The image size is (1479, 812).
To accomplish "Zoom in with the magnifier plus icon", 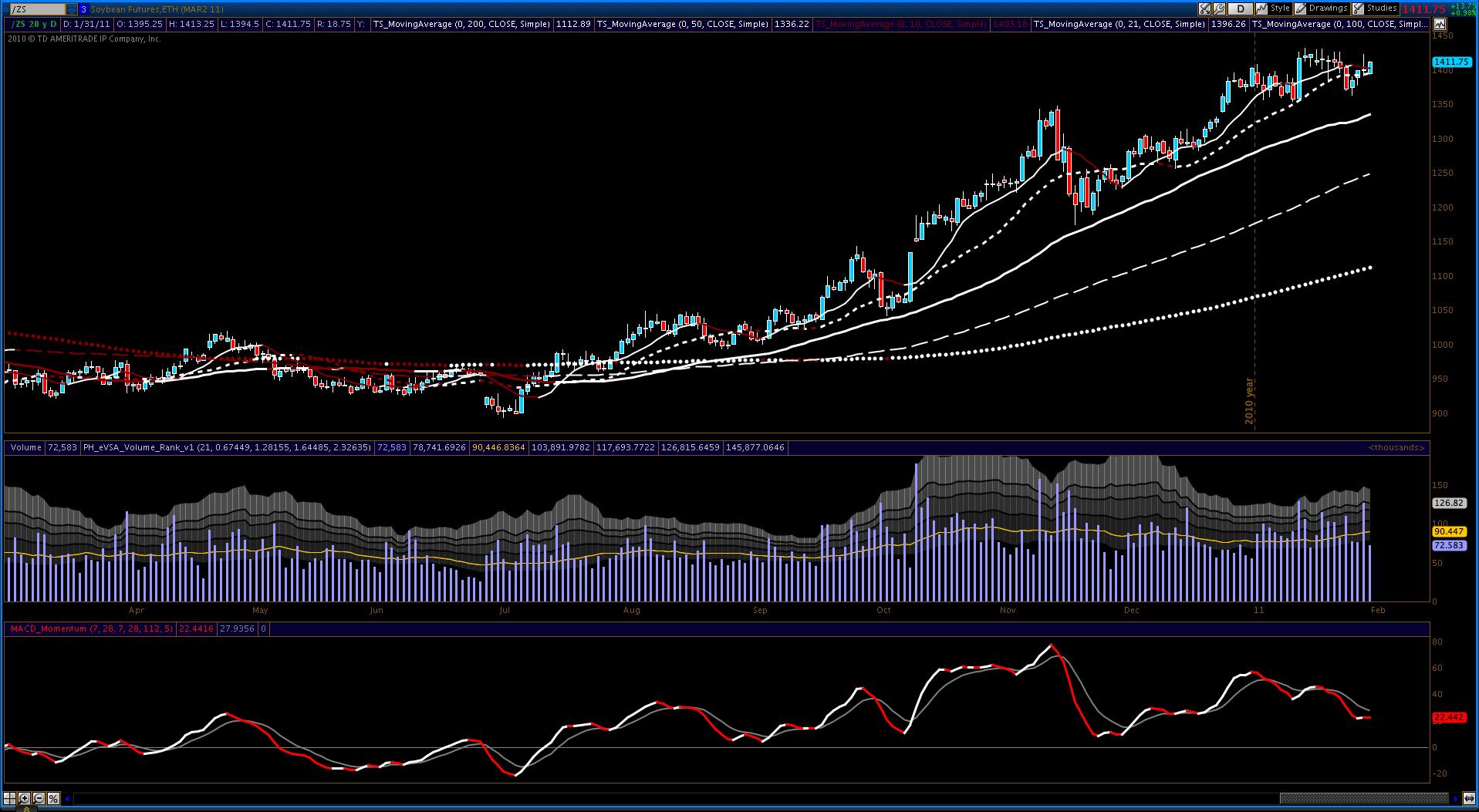I will (25, 798).
